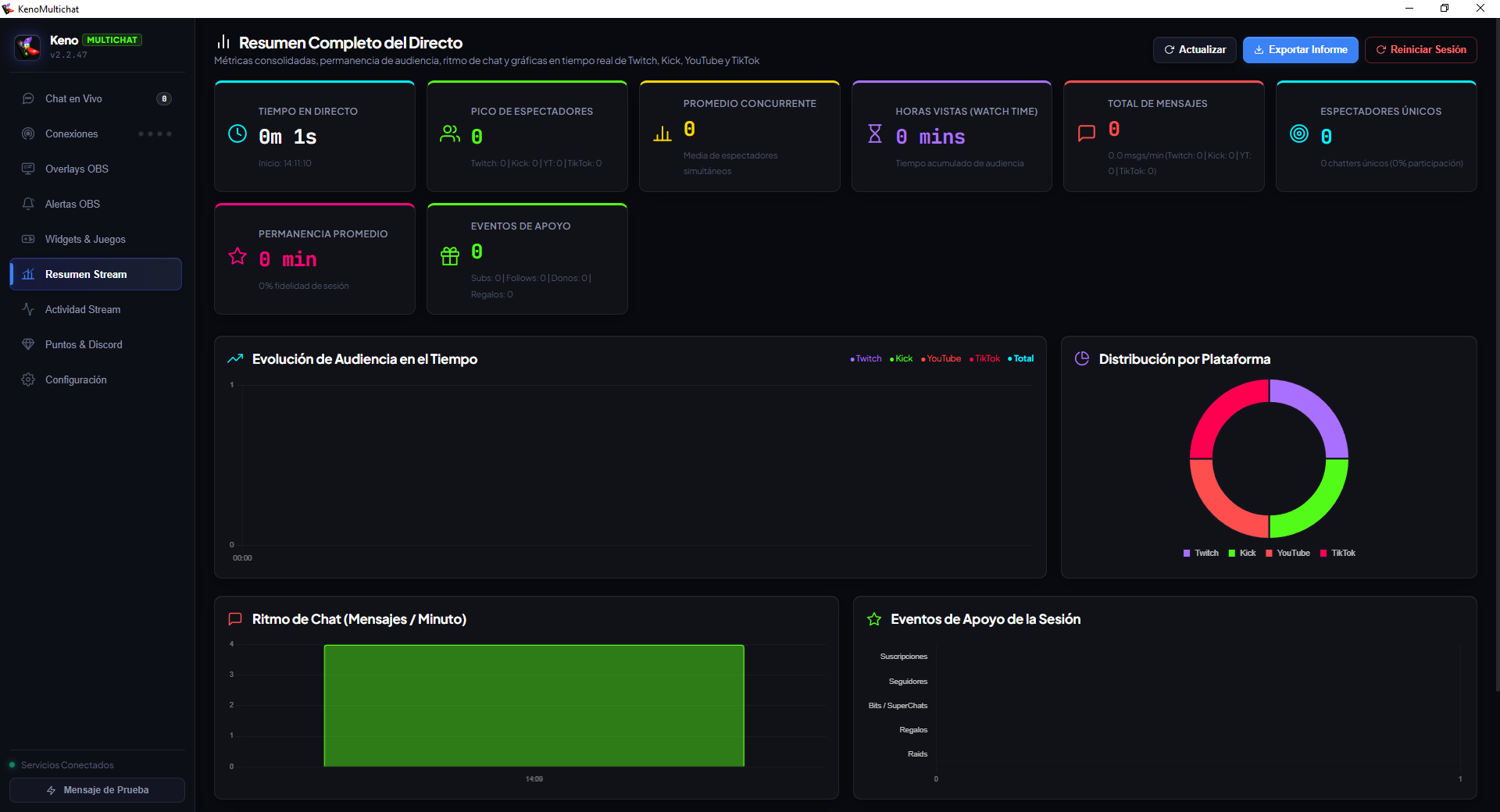Click the star icon beside Eventos de Apoyo de la Sesión
1500x812 pixels.
874,619
